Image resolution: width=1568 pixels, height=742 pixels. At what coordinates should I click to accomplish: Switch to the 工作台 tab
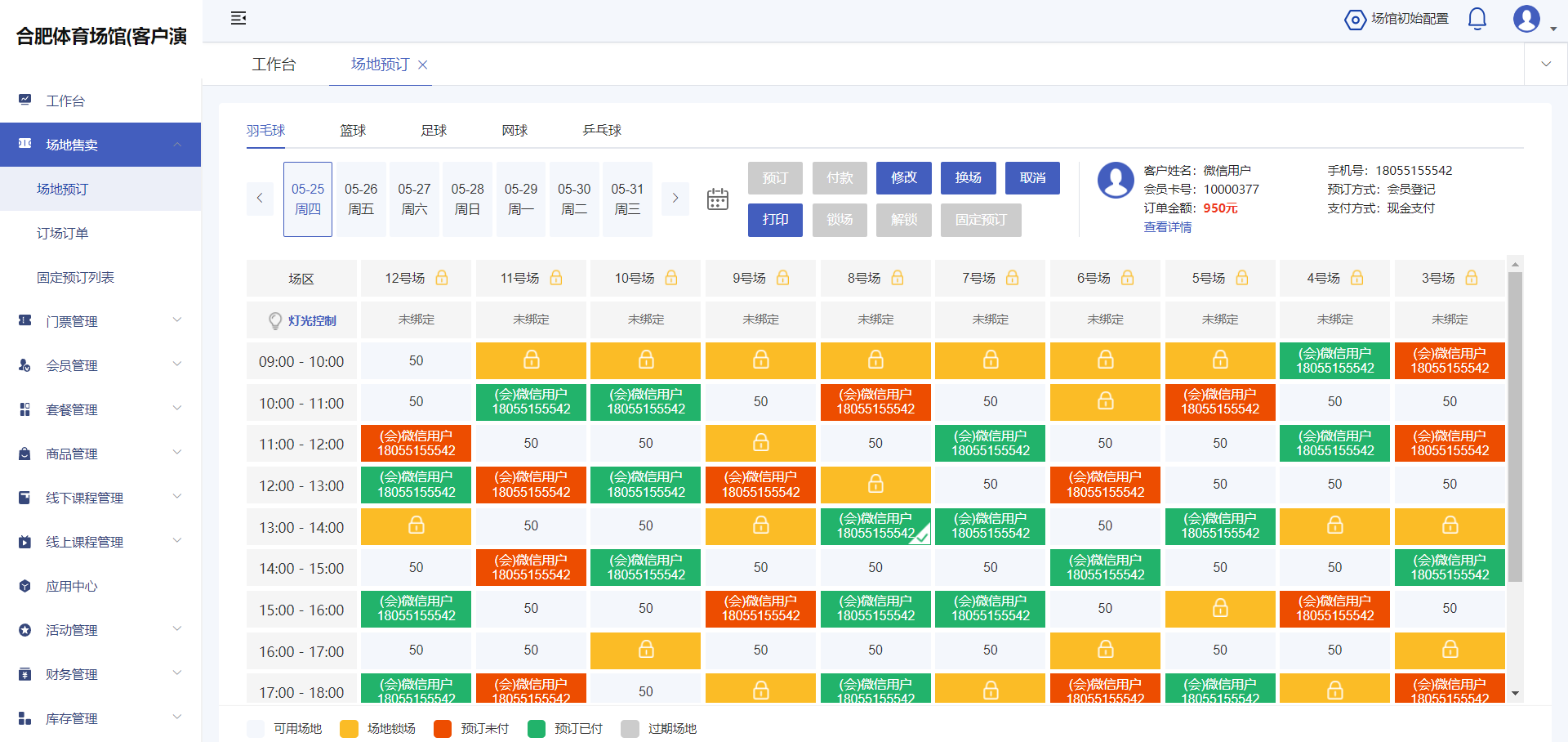(x=274, y=64)
